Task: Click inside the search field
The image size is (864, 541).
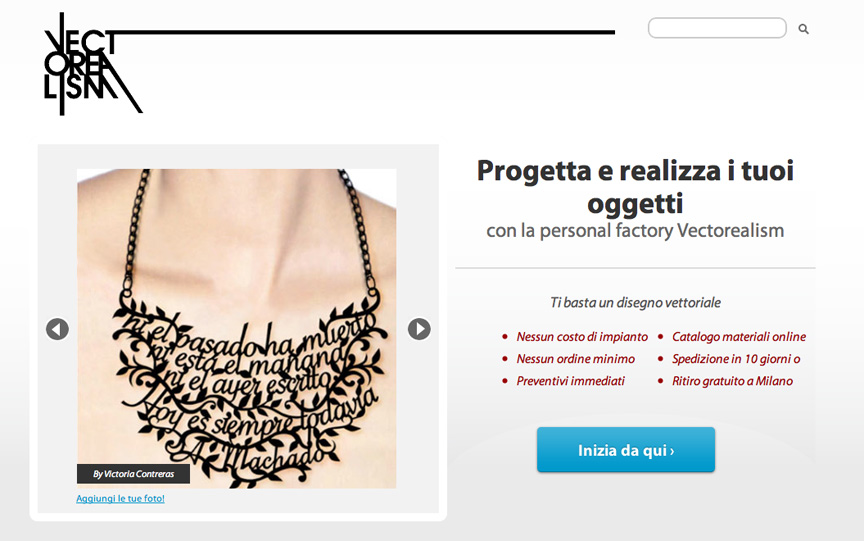Action: [717, 28]
